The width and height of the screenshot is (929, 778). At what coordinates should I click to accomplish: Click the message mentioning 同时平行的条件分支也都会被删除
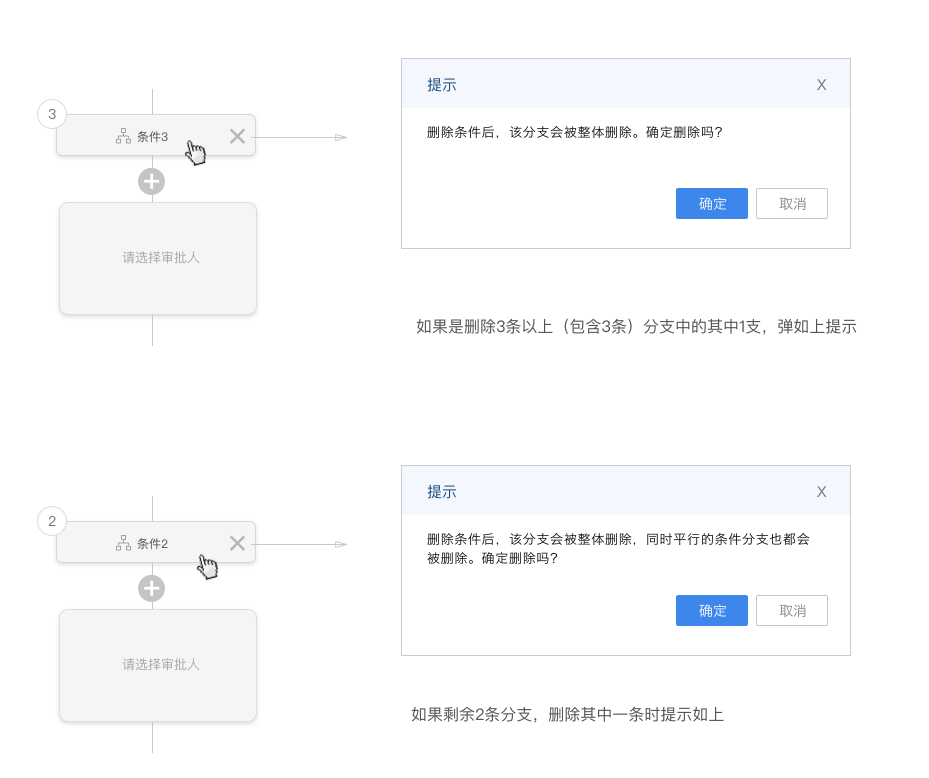click(x=618, y=549)
